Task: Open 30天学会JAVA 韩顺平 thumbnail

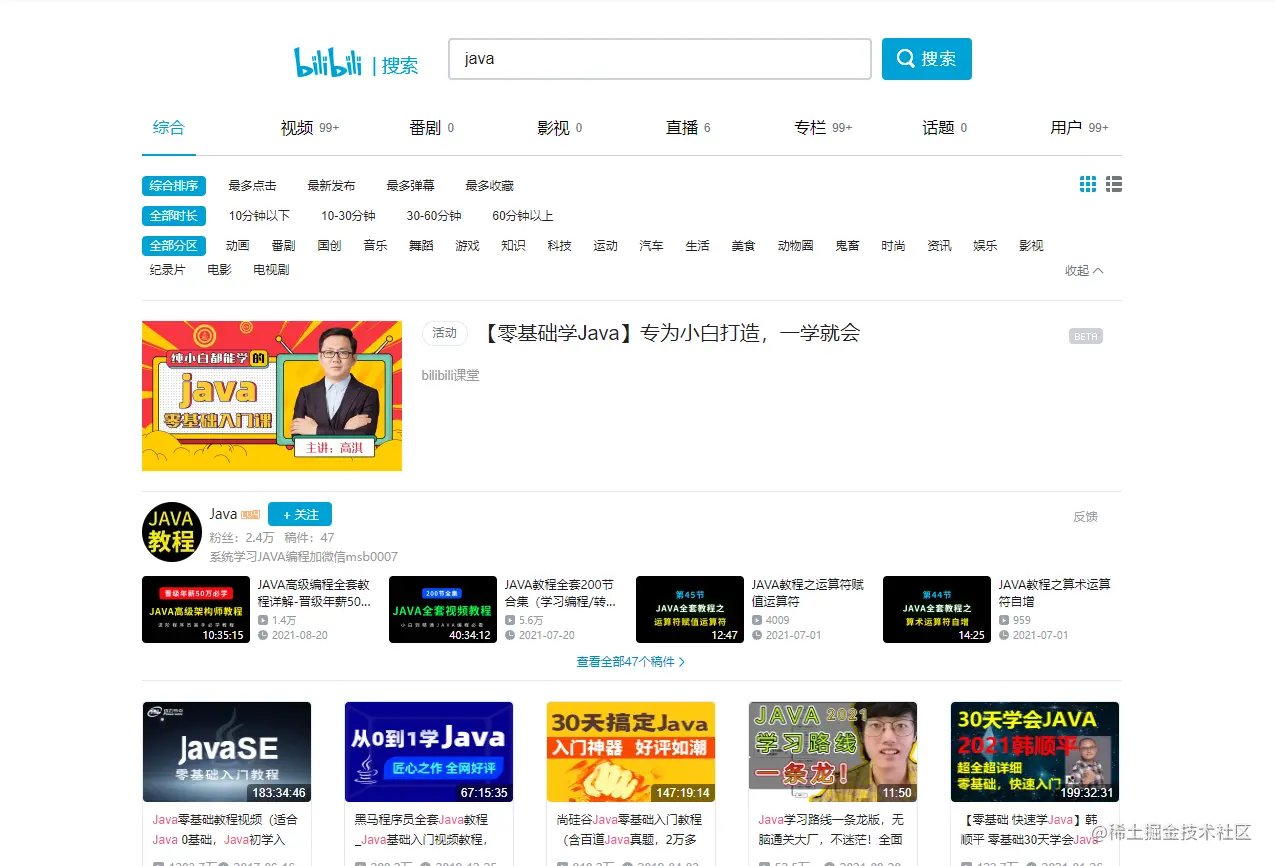Action: tap(1035, 752)
